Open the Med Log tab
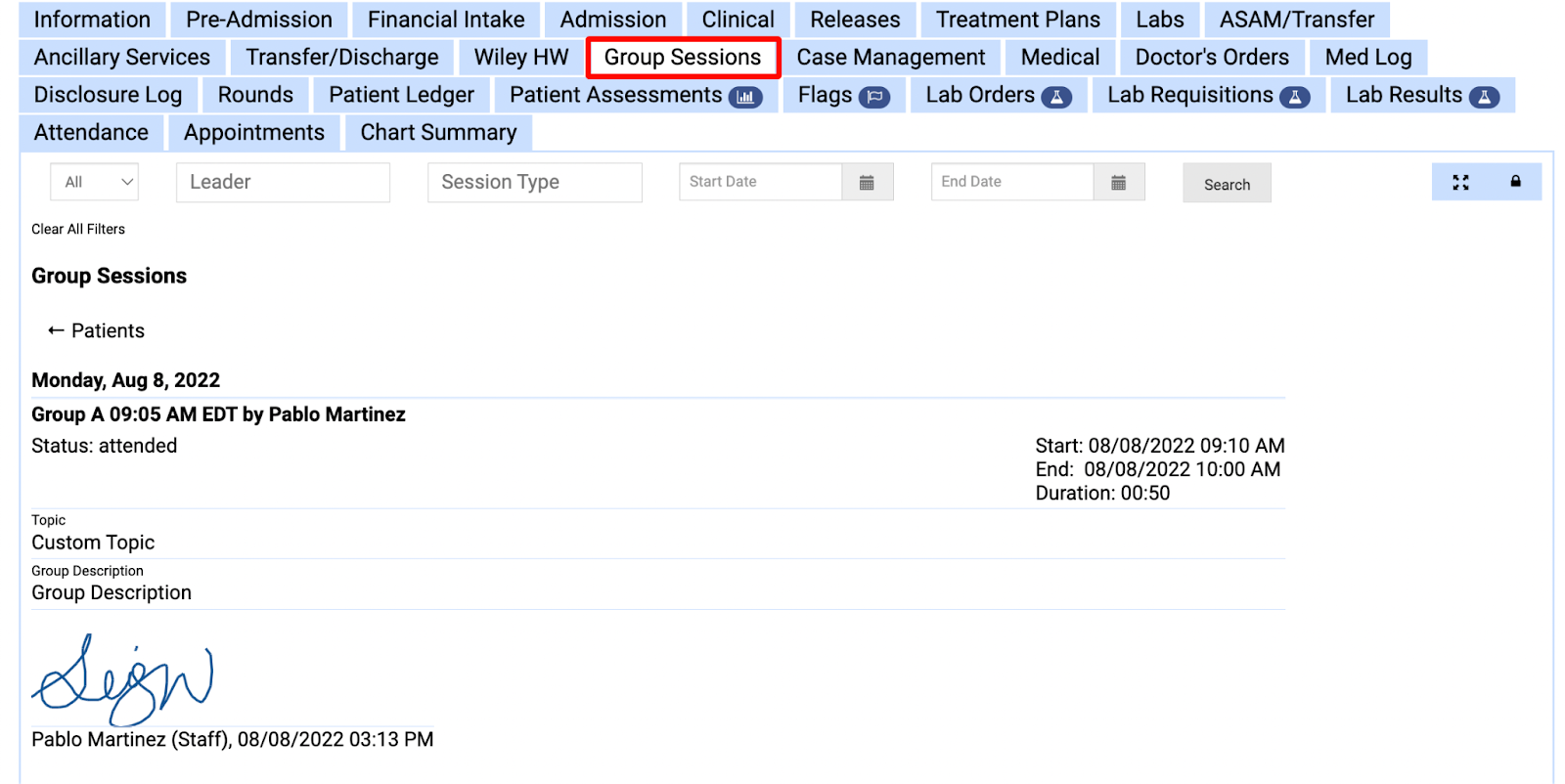The image size is (1565, 784). tap(1367, 58)
